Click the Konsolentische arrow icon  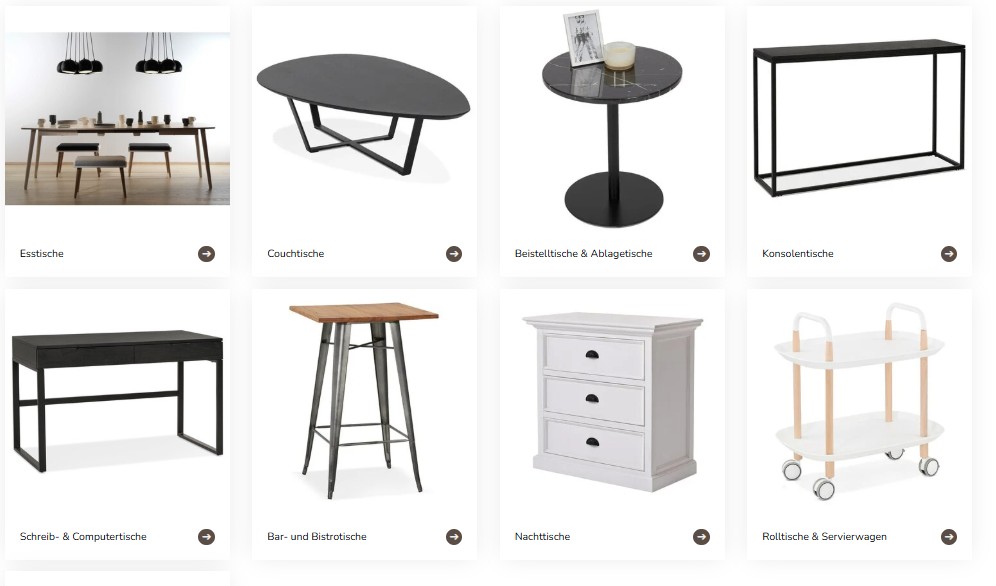click(x=948, y=254)
